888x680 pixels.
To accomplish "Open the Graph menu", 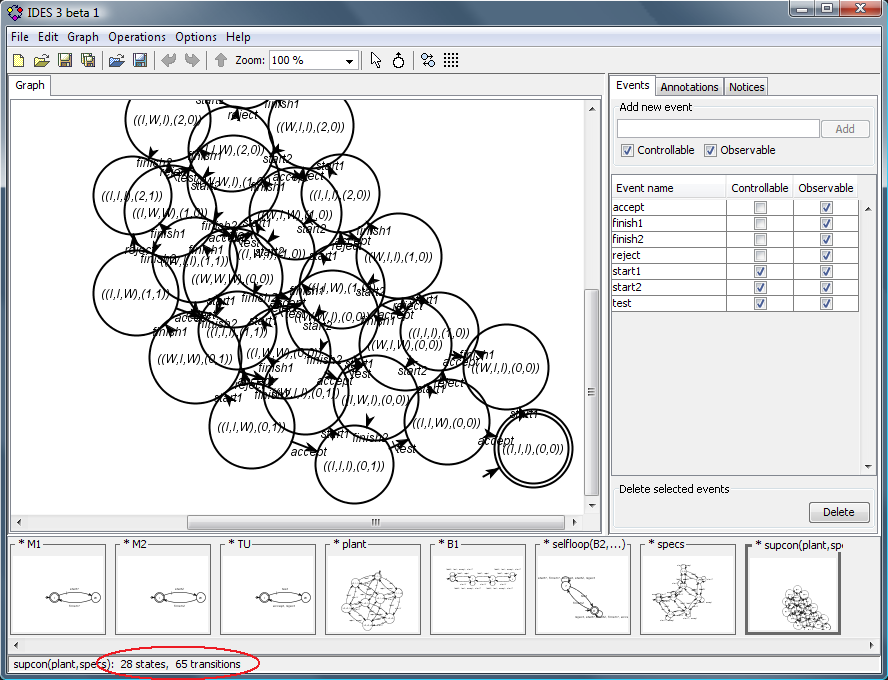I will [83, 37].
